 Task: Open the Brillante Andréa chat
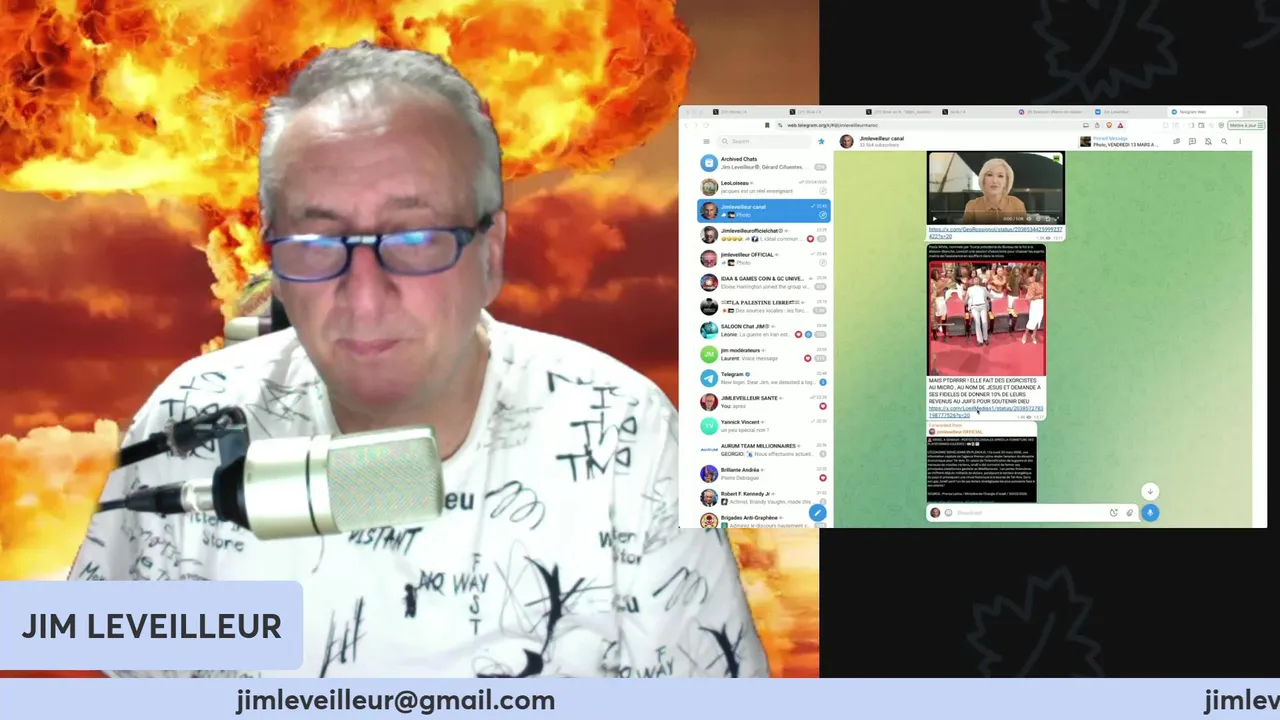point(764,473)
